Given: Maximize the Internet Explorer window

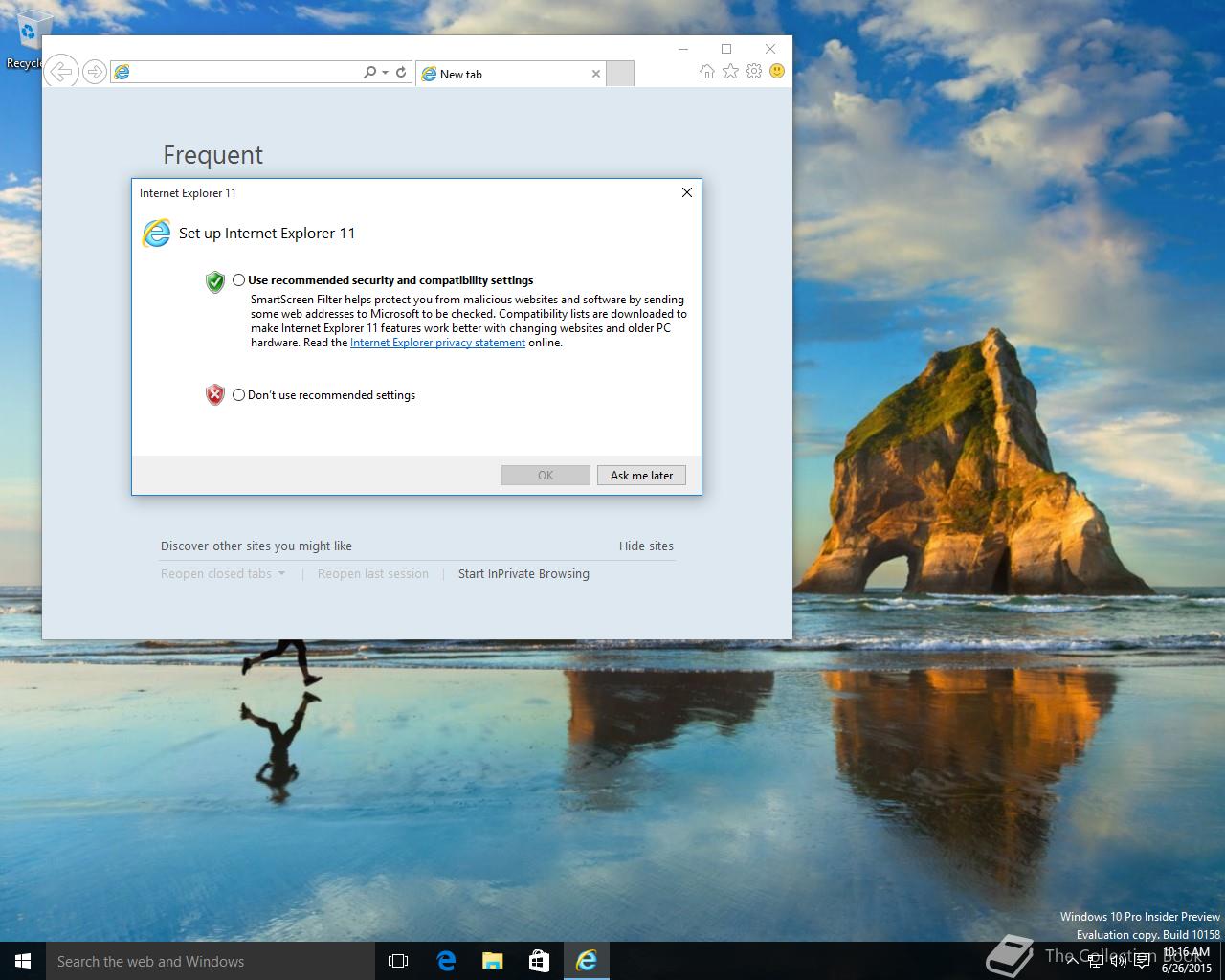Looking at the screenshot, I should click(x=726, y=49).
